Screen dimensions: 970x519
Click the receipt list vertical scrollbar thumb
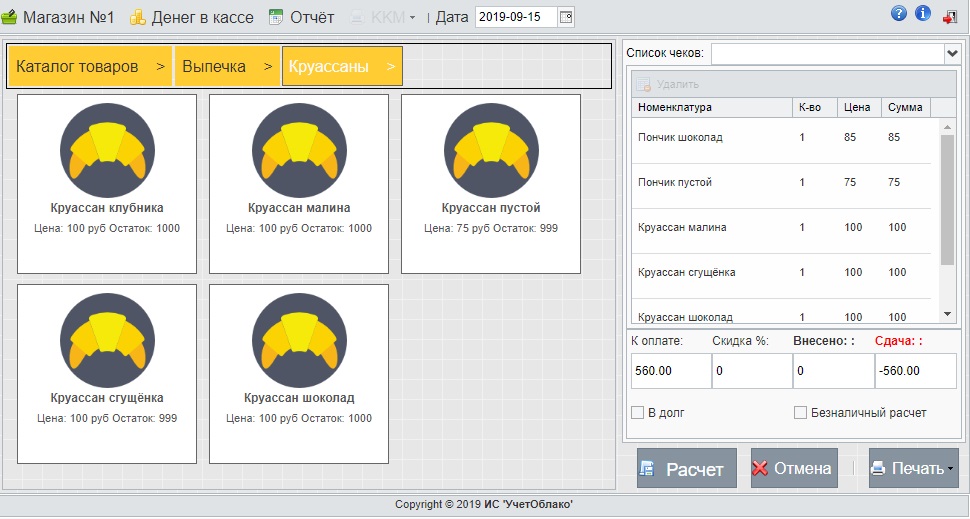tap(947, 200)
